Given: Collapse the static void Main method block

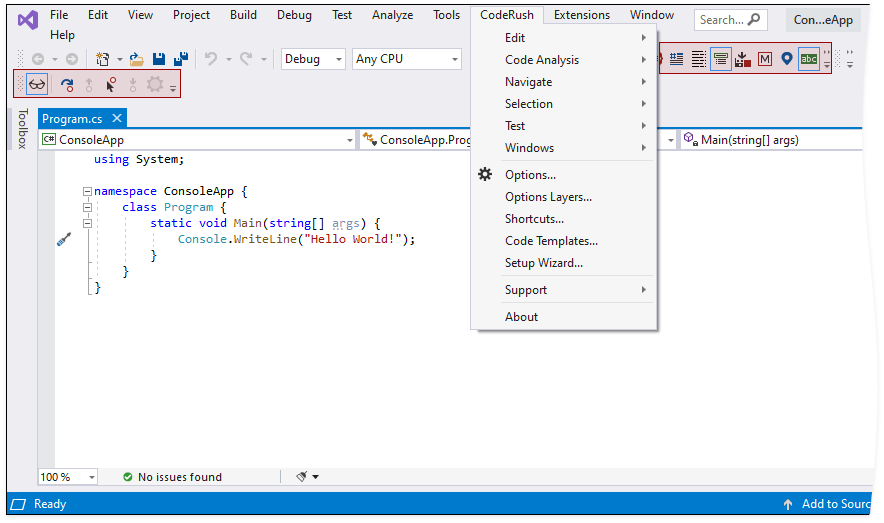Looking at the screenshot, I should point(87,224).
